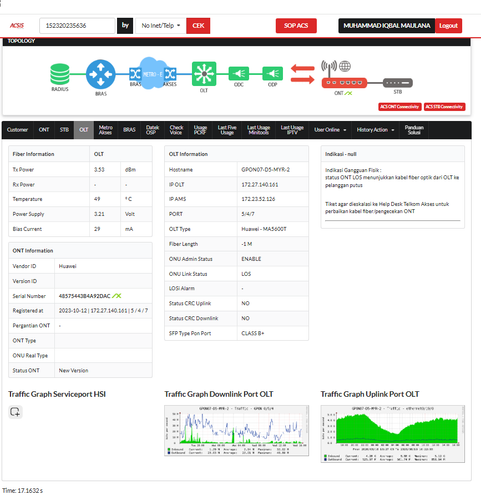Click the RADIUS database icon in topology
This screenshot has width=481, height=500.
60,74
